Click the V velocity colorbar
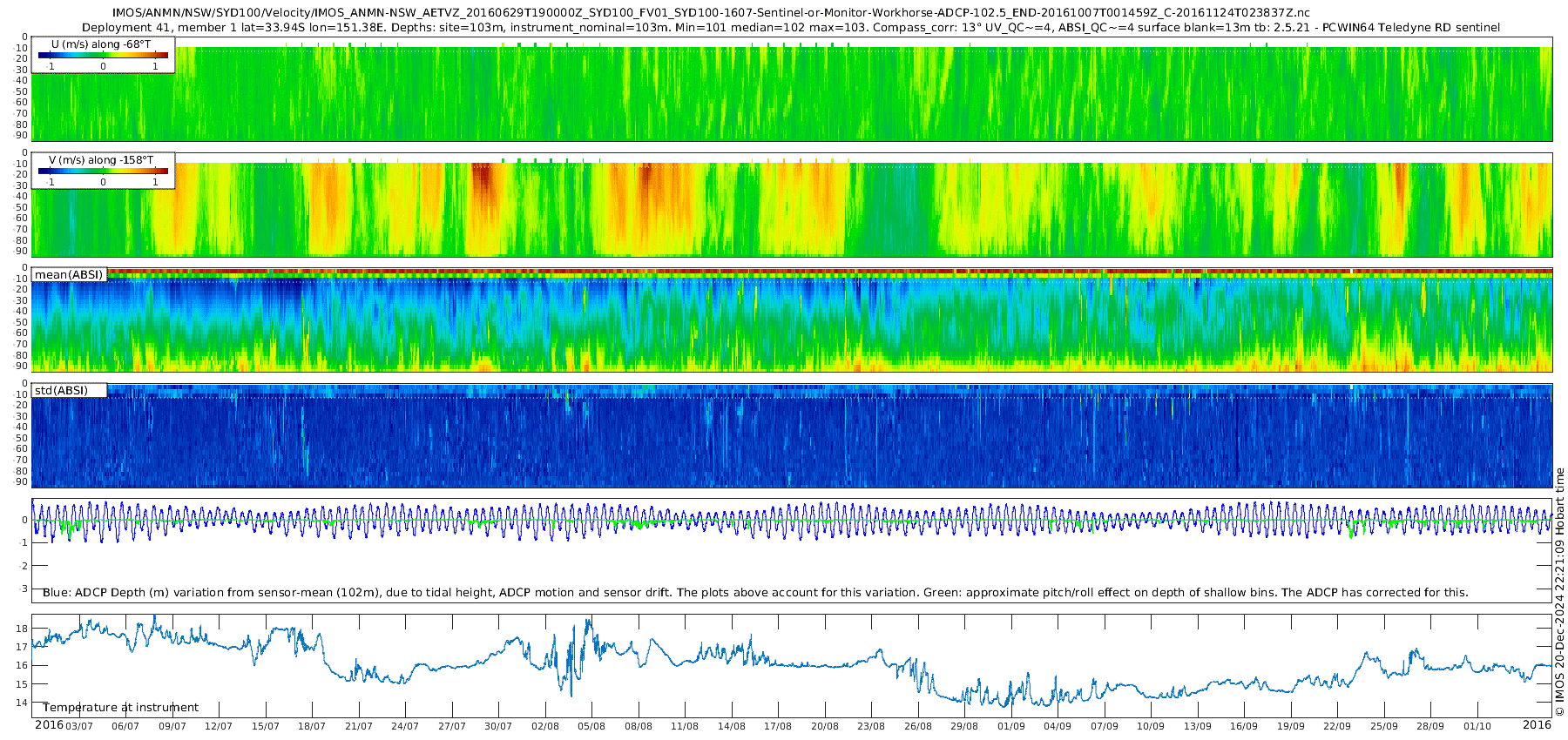 click(103, 171)
